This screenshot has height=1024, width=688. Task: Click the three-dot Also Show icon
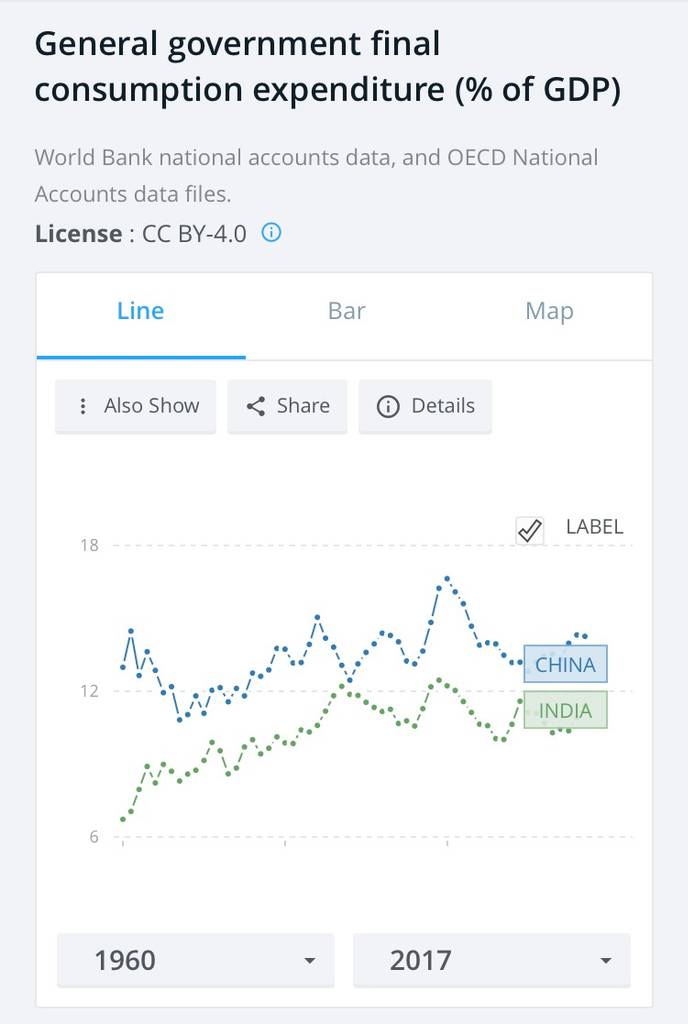point(82,406)
